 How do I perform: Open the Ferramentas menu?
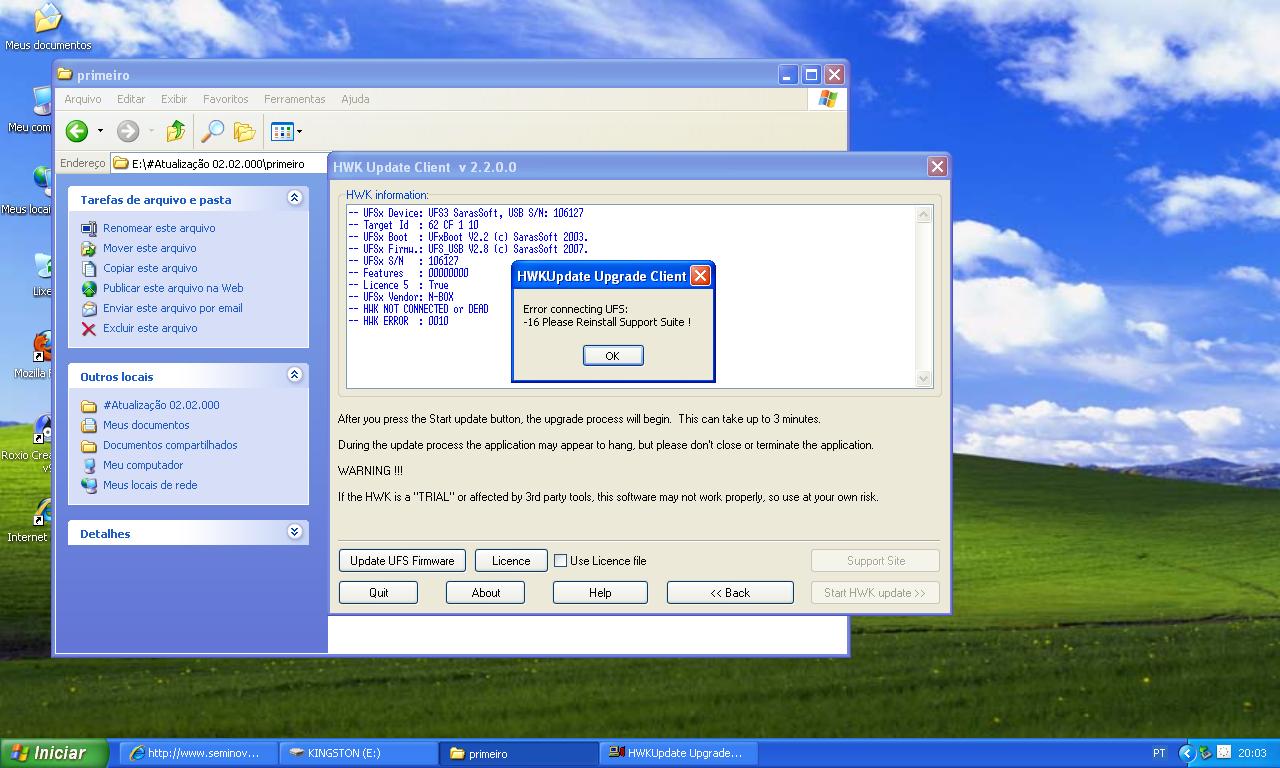[x=295, y=99]
